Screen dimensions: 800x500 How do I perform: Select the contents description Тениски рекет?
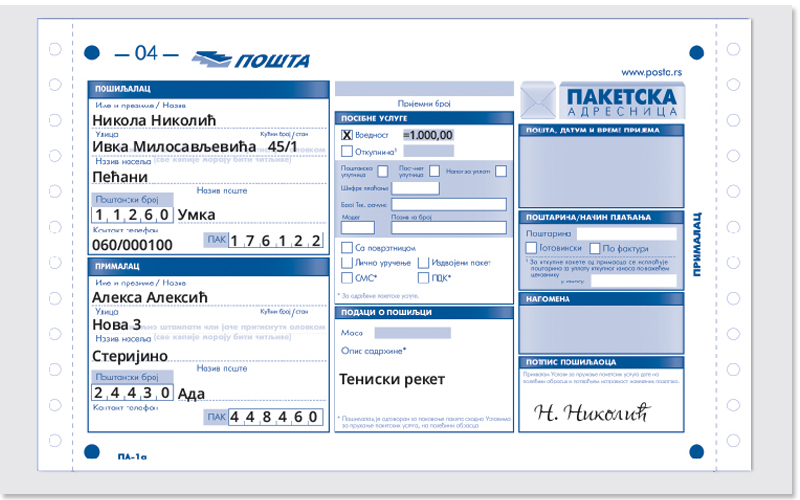point(392,380)
